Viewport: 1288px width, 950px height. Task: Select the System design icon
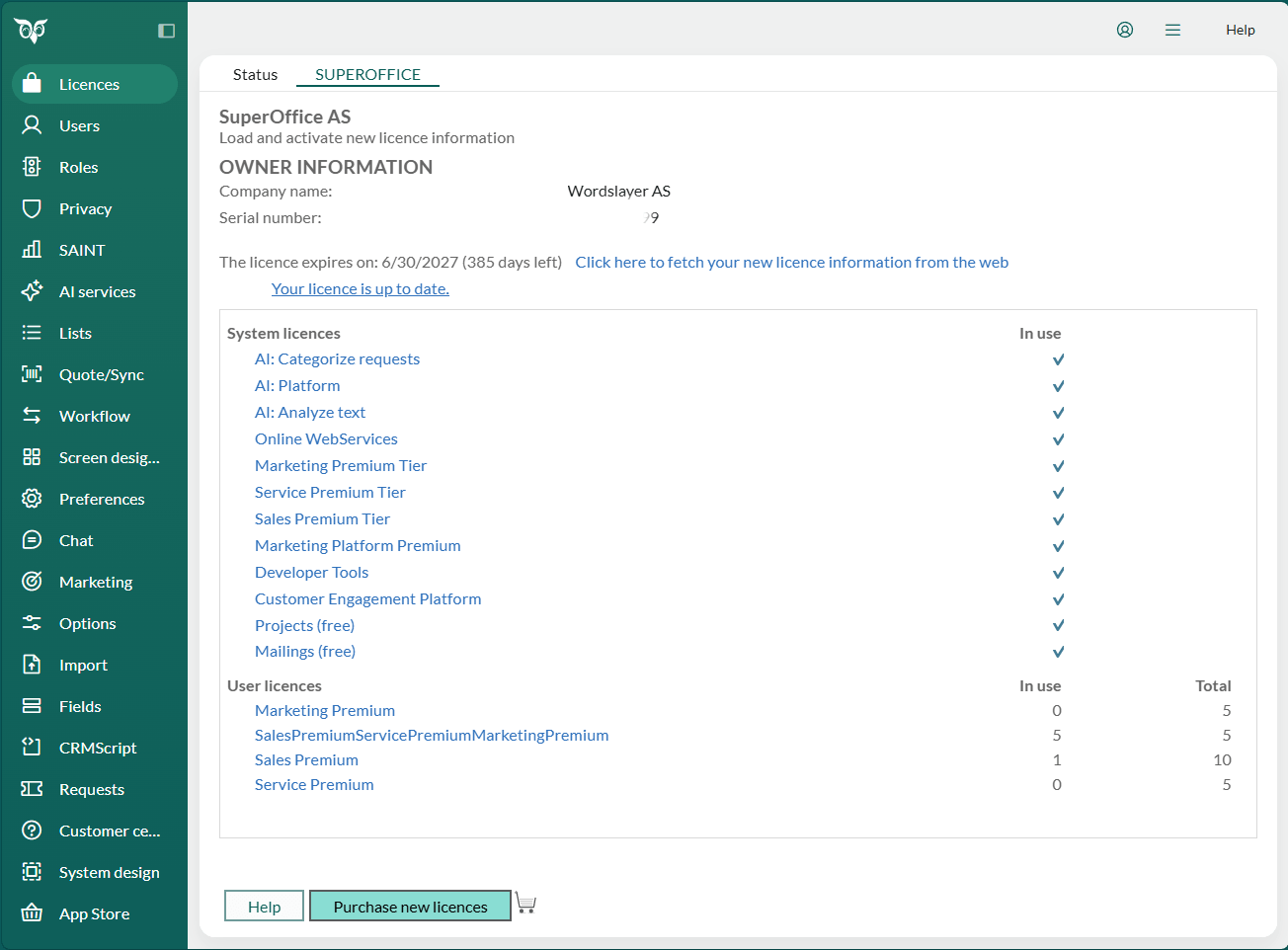32,872
